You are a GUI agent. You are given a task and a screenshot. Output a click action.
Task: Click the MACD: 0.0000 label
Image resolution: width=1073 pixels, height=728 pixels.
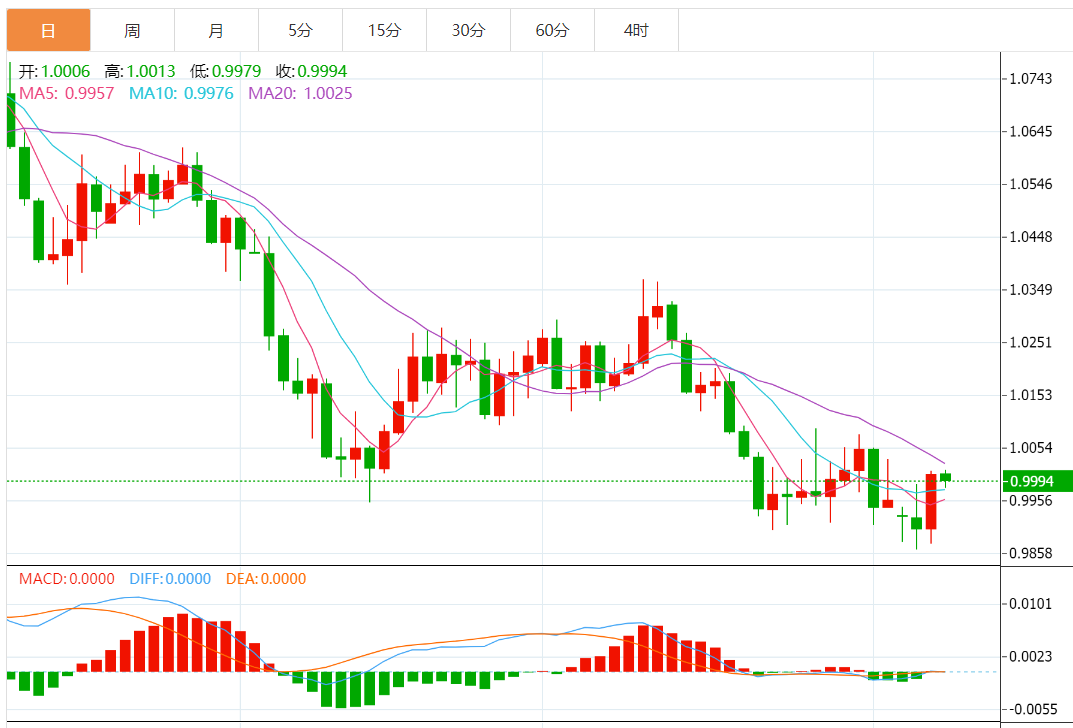coord(66,579)
